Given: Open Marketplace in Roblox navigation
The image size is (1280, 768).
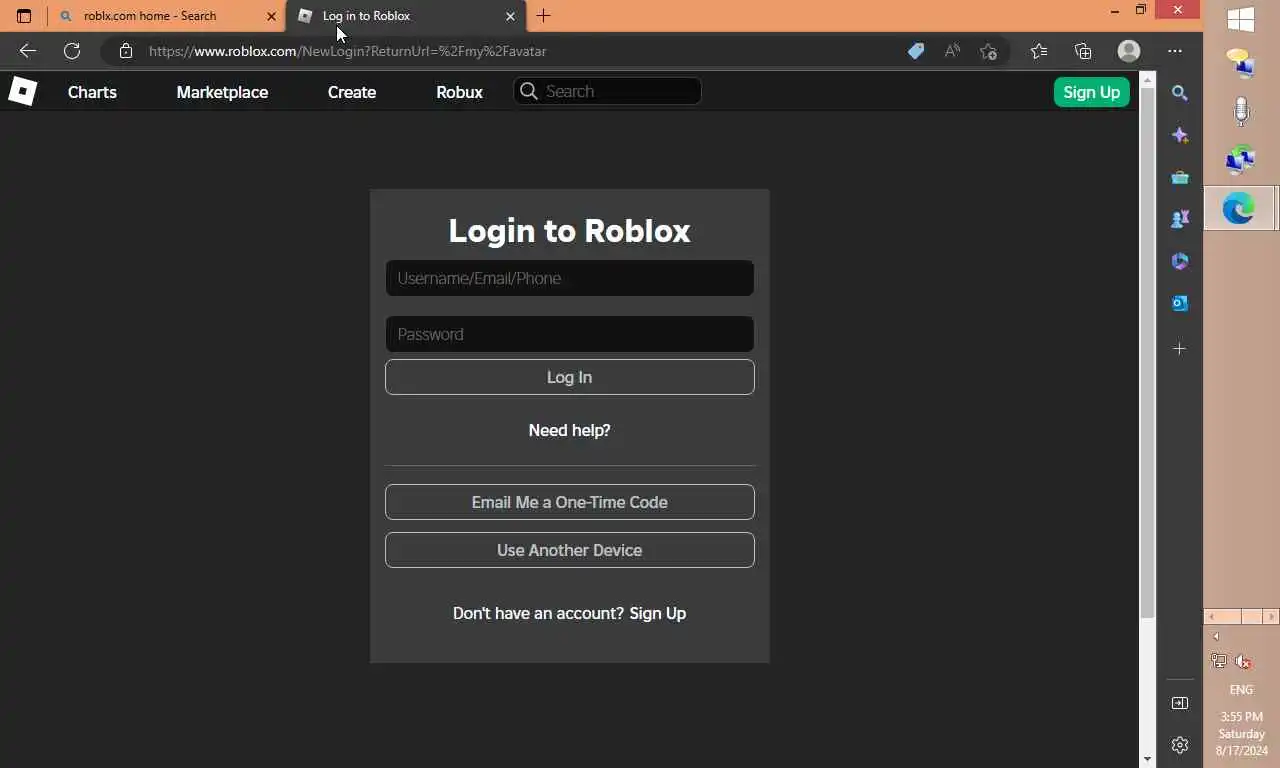Looking at the screenshot, I should coord(222,92).
